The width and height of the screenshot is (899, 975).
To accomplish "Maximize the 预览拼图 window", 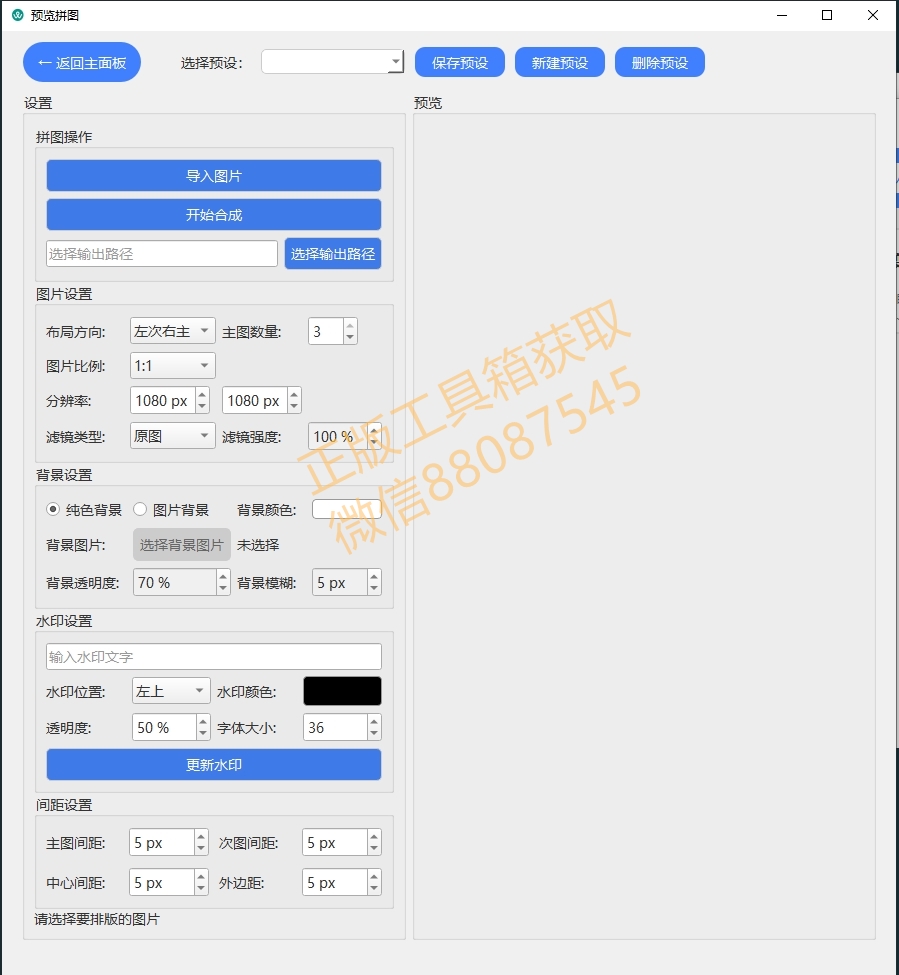I will coord(827,15).
